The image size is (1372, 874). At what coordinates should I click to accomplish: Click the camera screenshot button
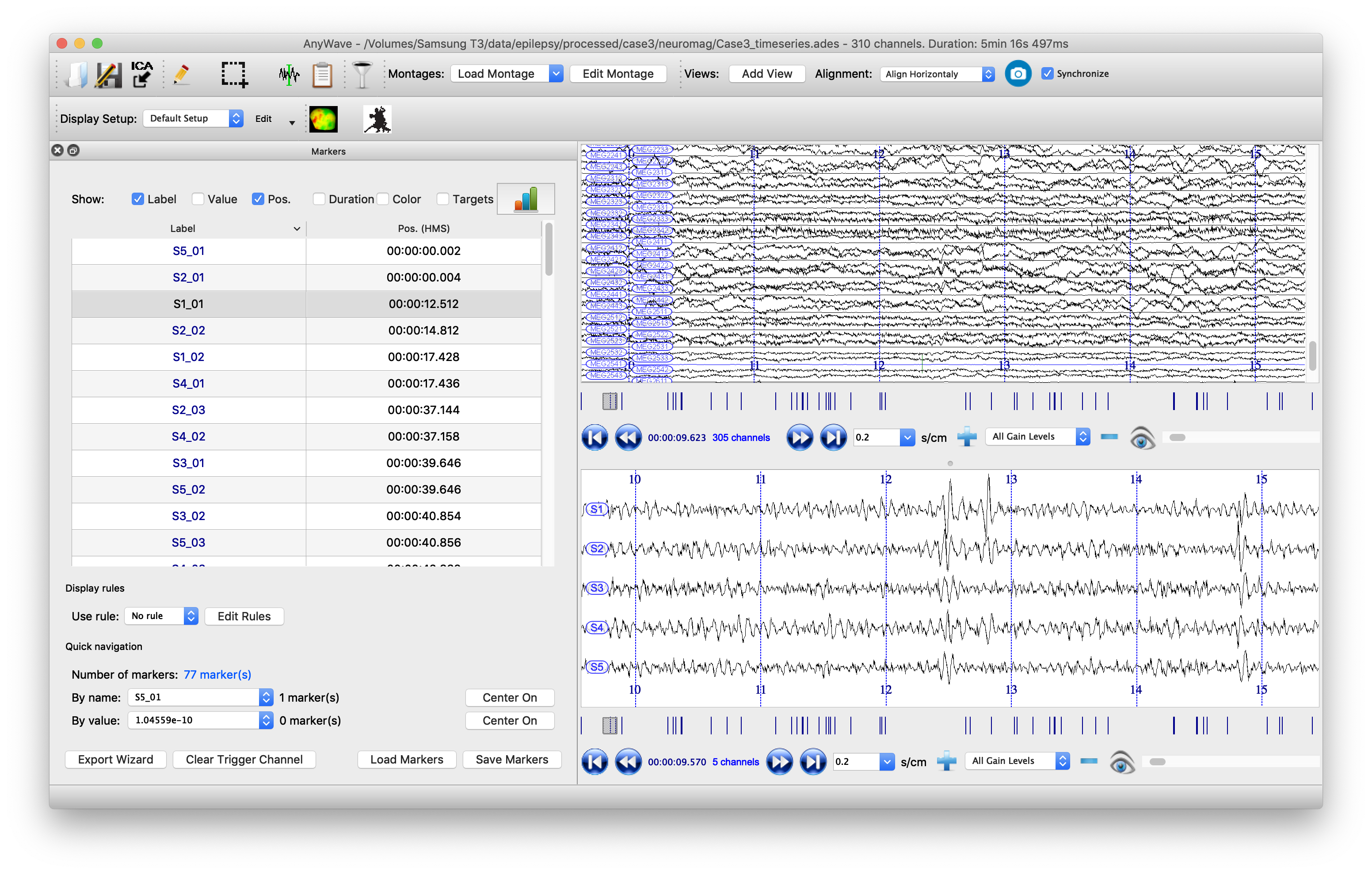pyautogui.click(x=1018, y=73)
